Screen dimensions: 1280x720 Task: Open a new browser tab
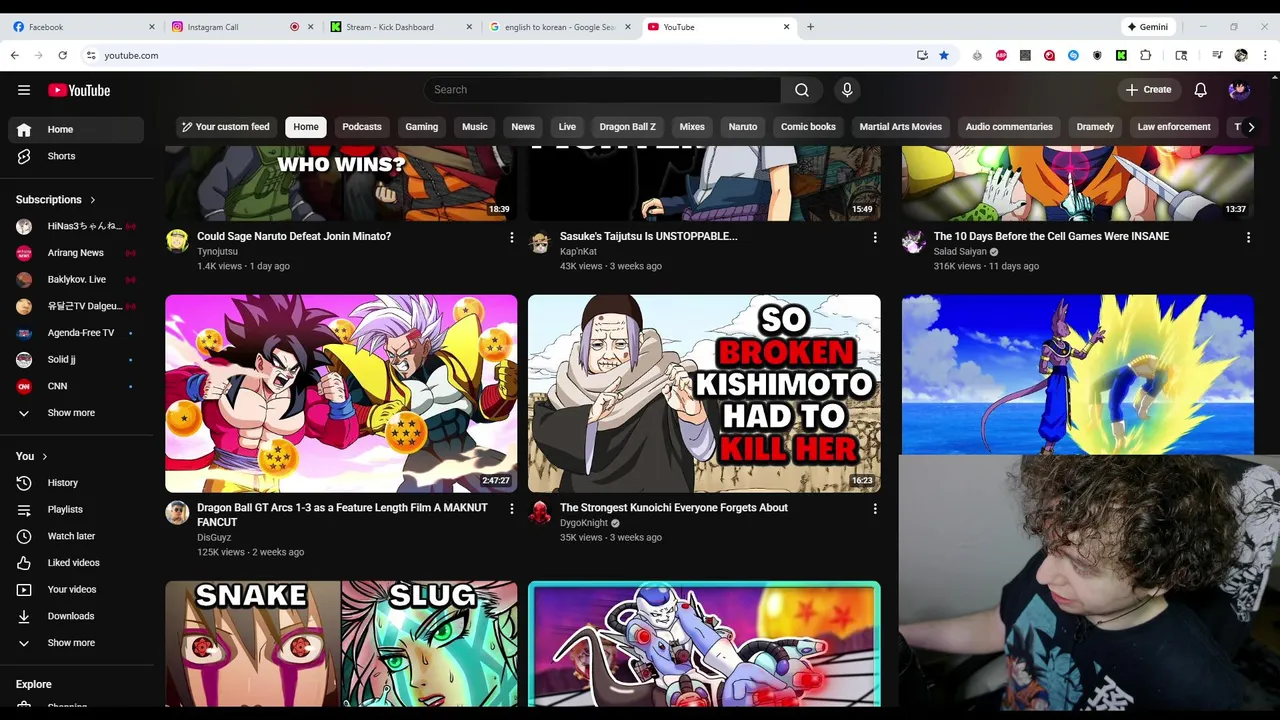click(x=810, y=27)
